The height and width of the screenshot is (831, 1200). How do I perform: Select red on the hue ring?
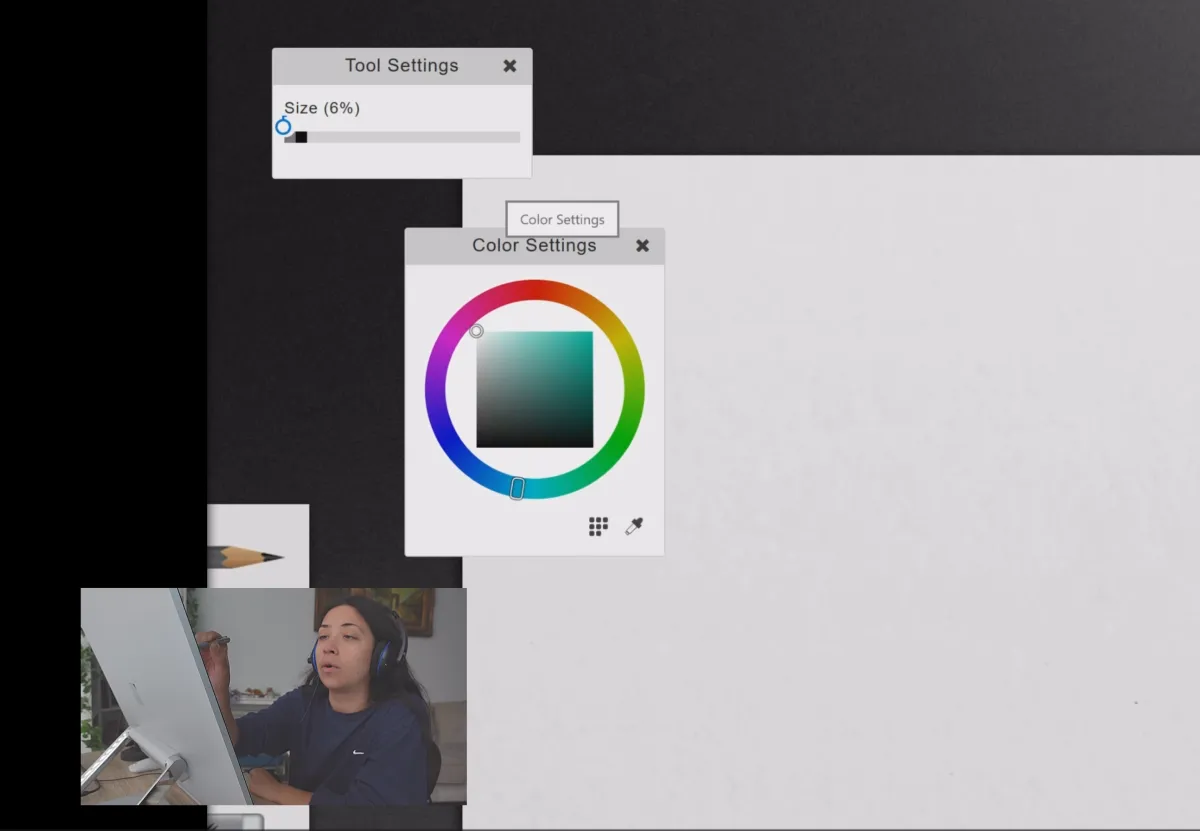pyautogui.click(x=535, y=290)
